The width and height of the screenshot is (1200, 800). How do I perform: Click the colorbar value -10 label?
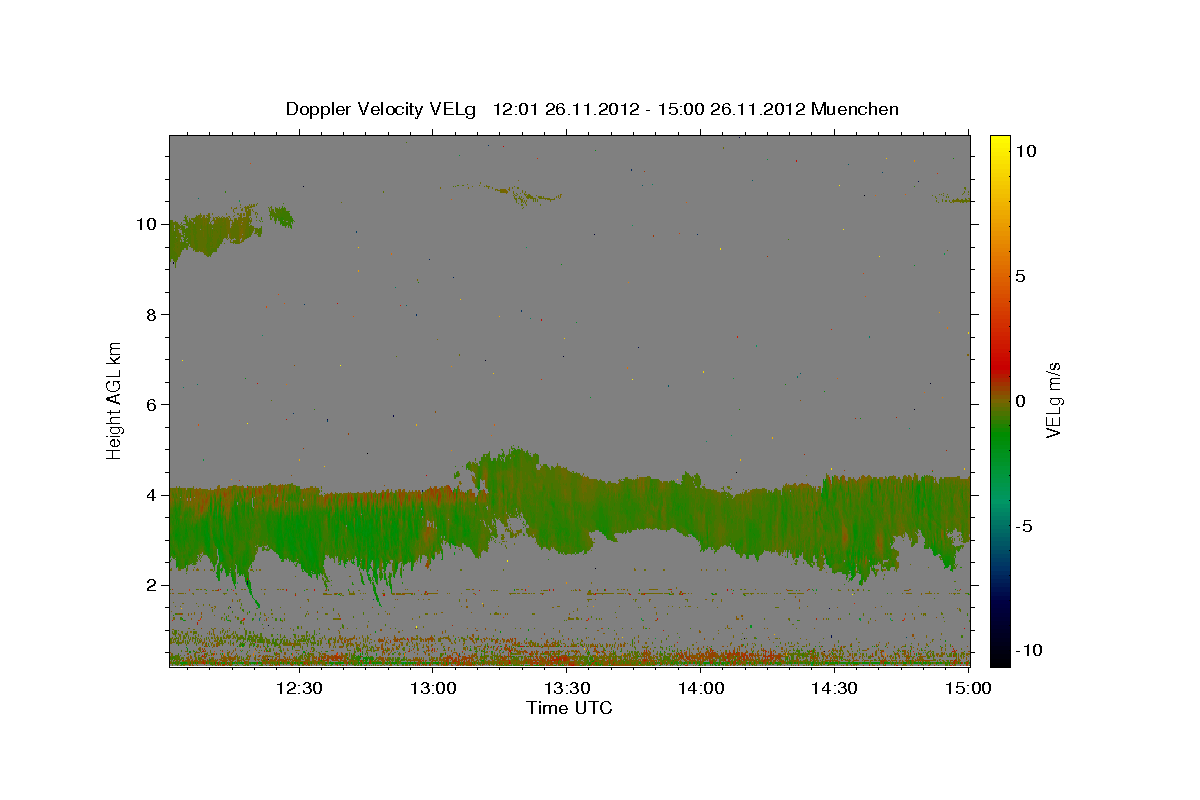click(1028, 651)
